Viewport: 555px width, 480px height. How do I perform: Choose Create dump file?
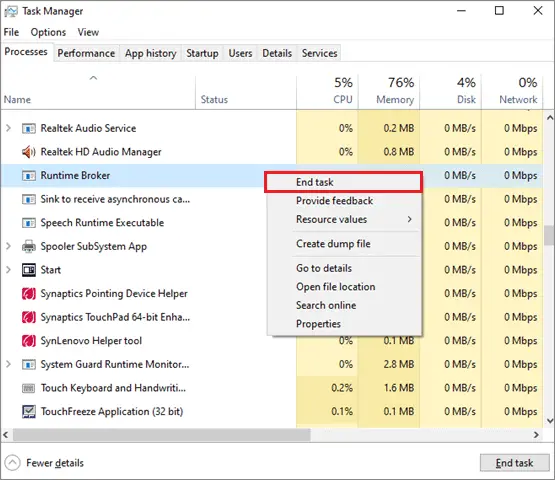point(344,244)
